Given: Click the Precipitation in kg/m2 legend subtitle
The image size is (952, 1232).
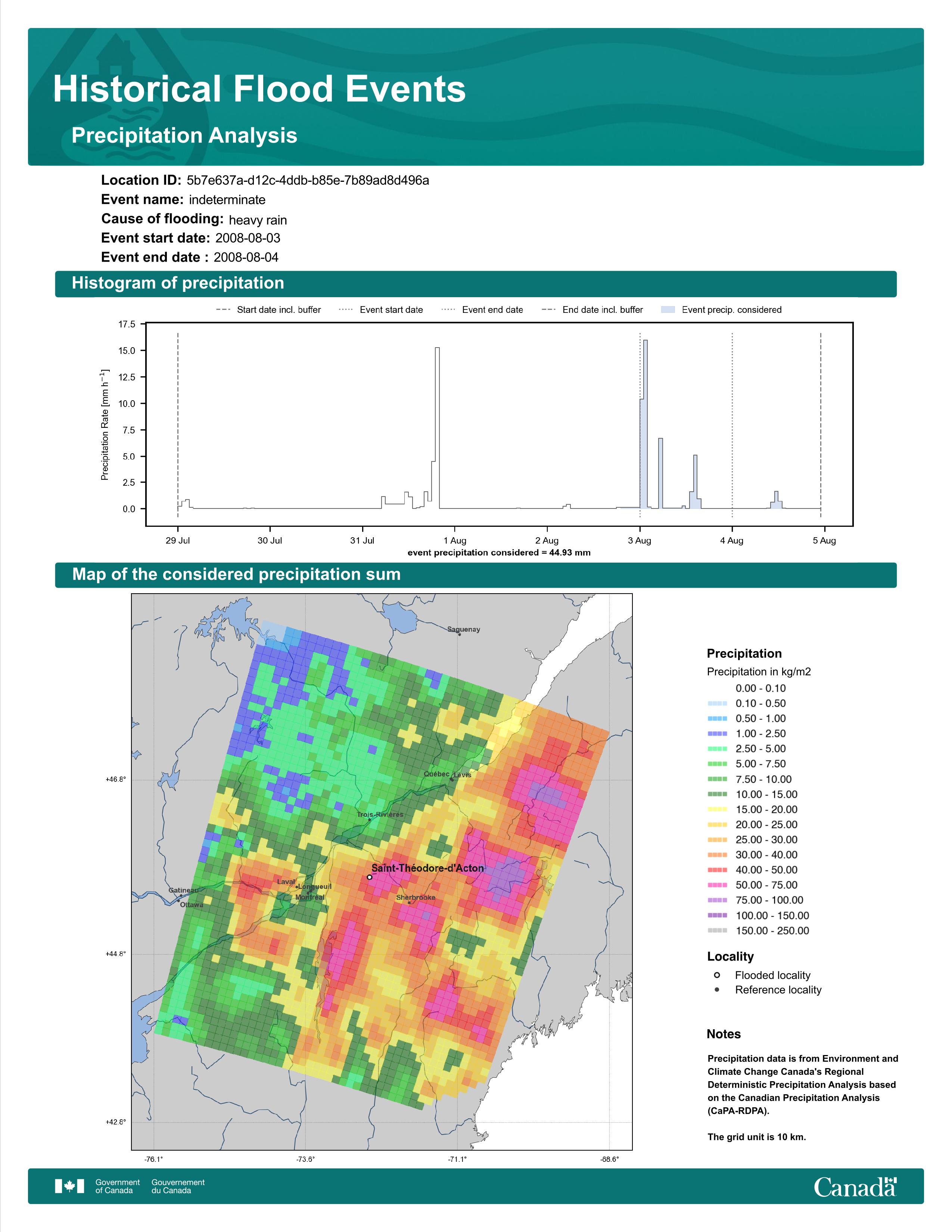Looking at the screenshot, I should [x=759, y=672].
